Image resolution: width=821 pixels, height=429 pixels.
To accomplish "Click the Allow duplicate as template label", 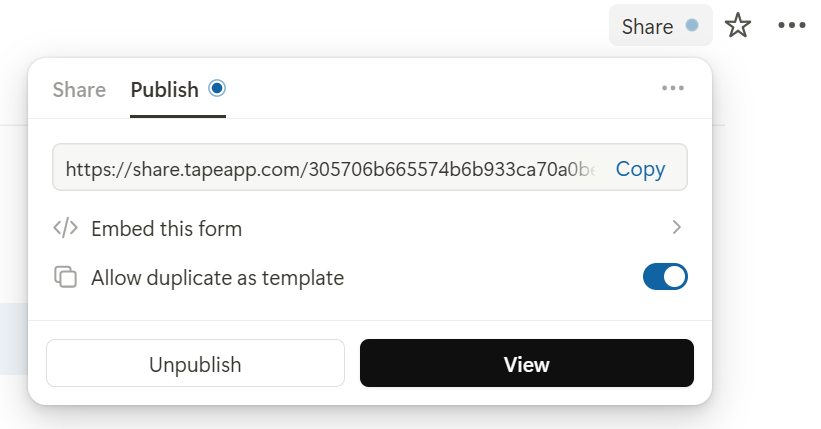I will click(x=217, y=278).
